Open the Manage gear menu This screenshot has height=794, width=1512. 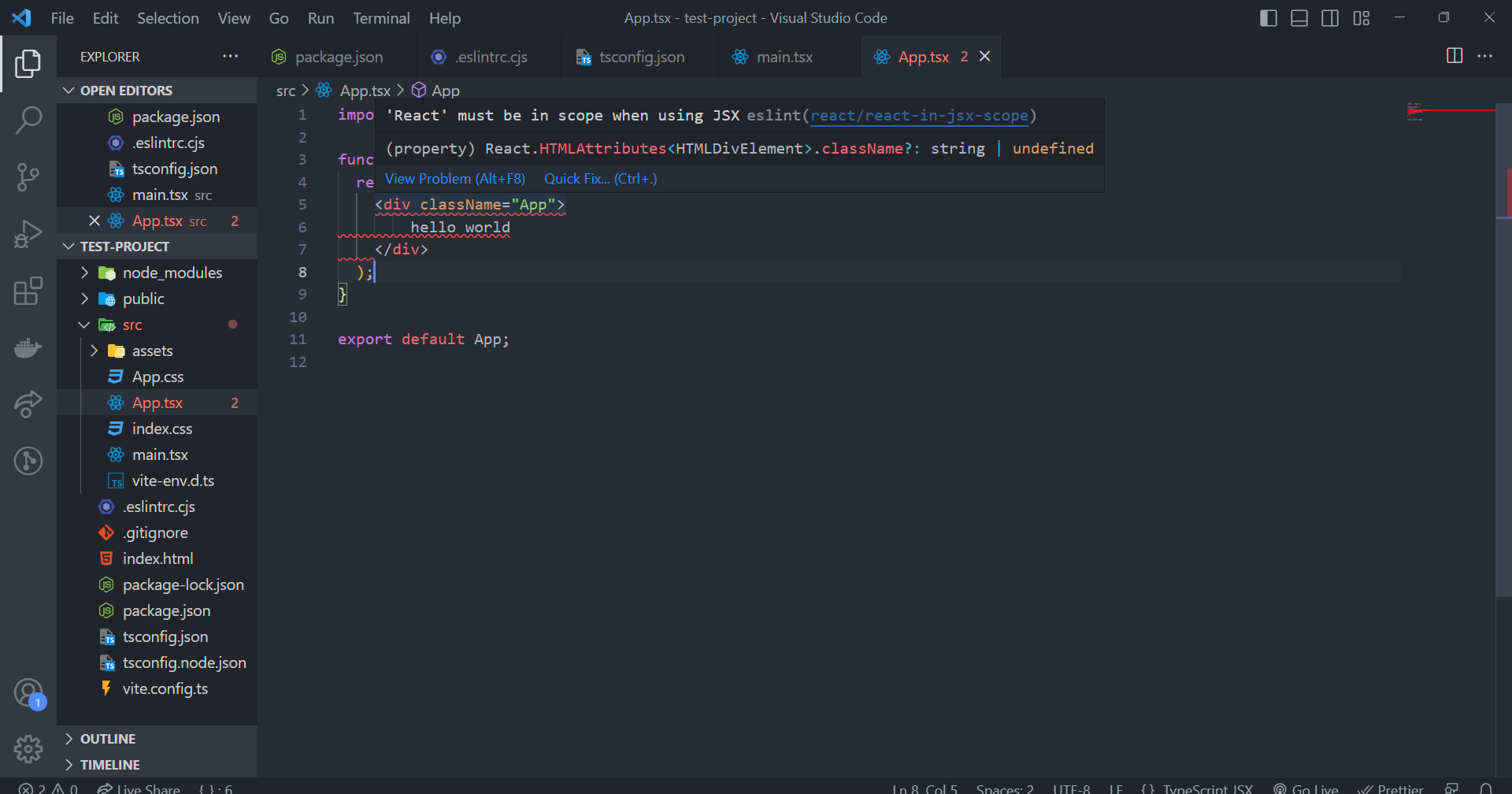click(28, 749)
